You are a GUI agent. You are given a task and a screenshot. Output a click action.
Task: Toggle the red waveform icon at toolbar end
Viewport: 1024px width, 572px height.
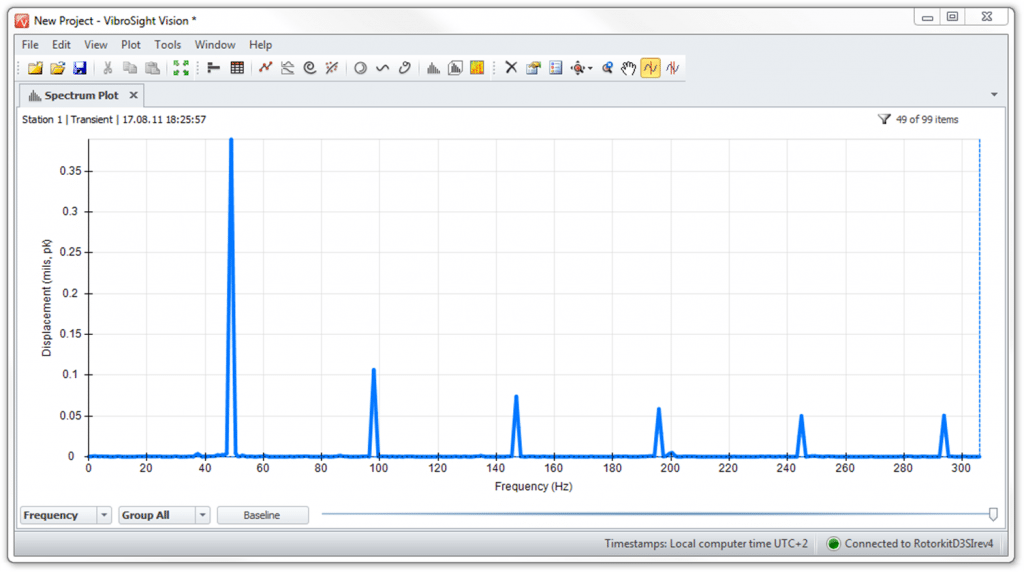click(x=673, y=68)
